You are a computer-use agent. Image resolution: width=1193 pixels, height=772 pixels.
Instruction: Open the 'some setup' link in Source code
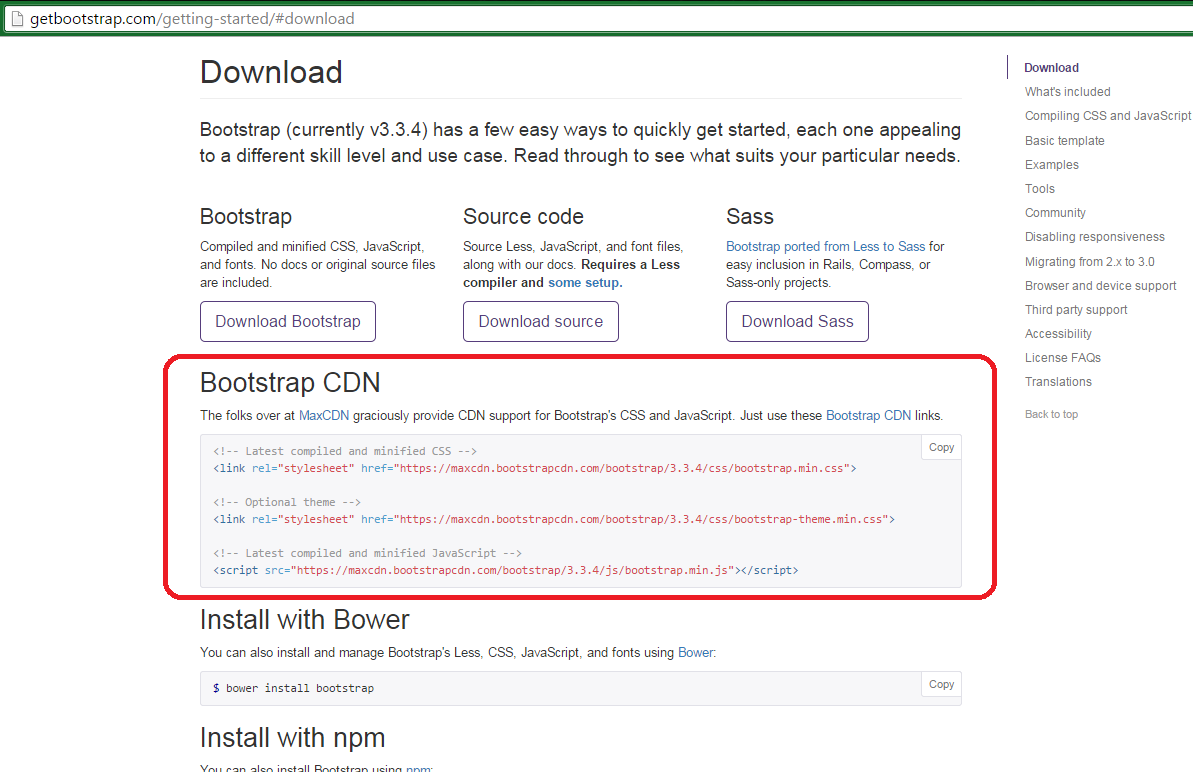583,282
